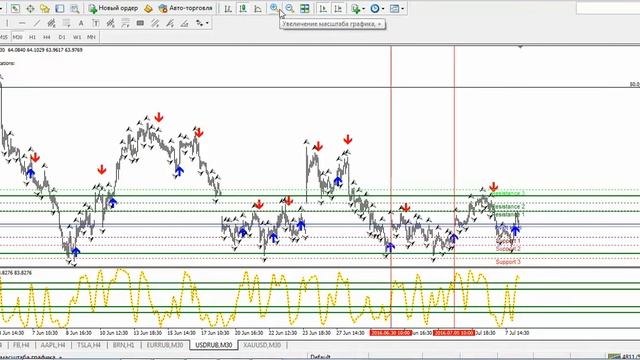Switch chart to bar chart mode
Screen dimensions: 640x360
tap(228, 8)
